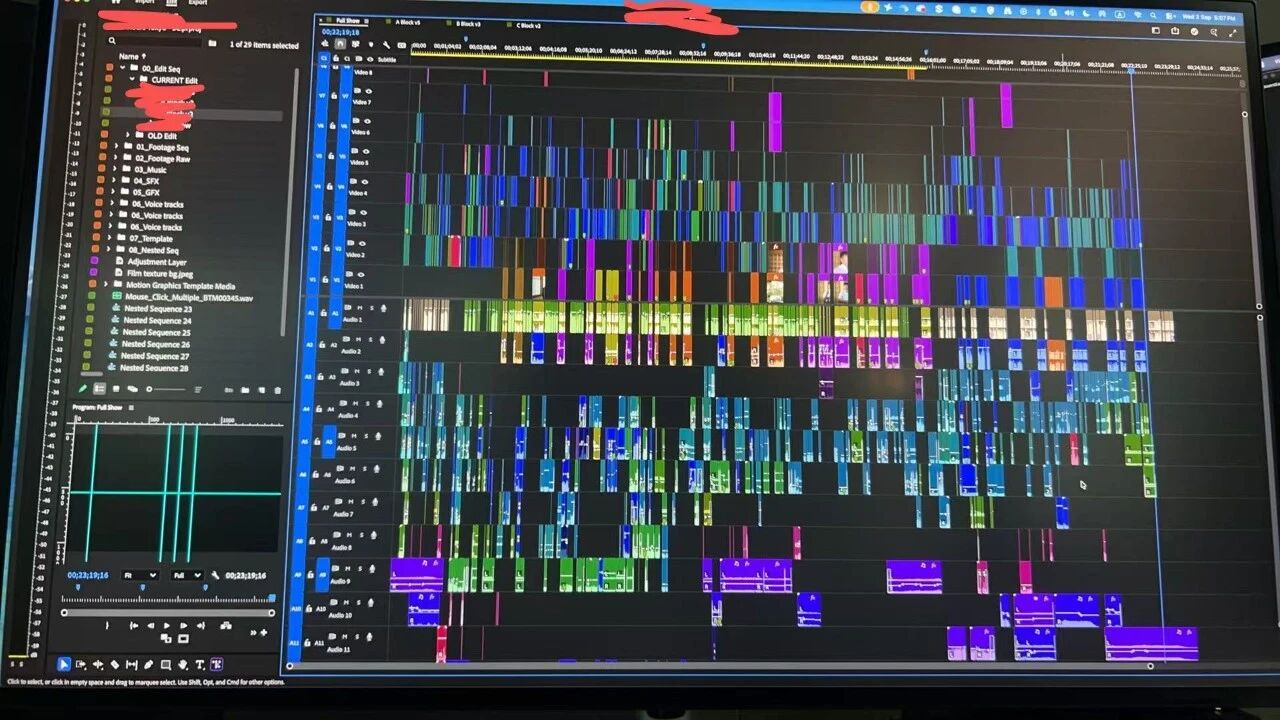1280x720 pixels.
Task: Select the Hand tool
Action: [182, 664]
